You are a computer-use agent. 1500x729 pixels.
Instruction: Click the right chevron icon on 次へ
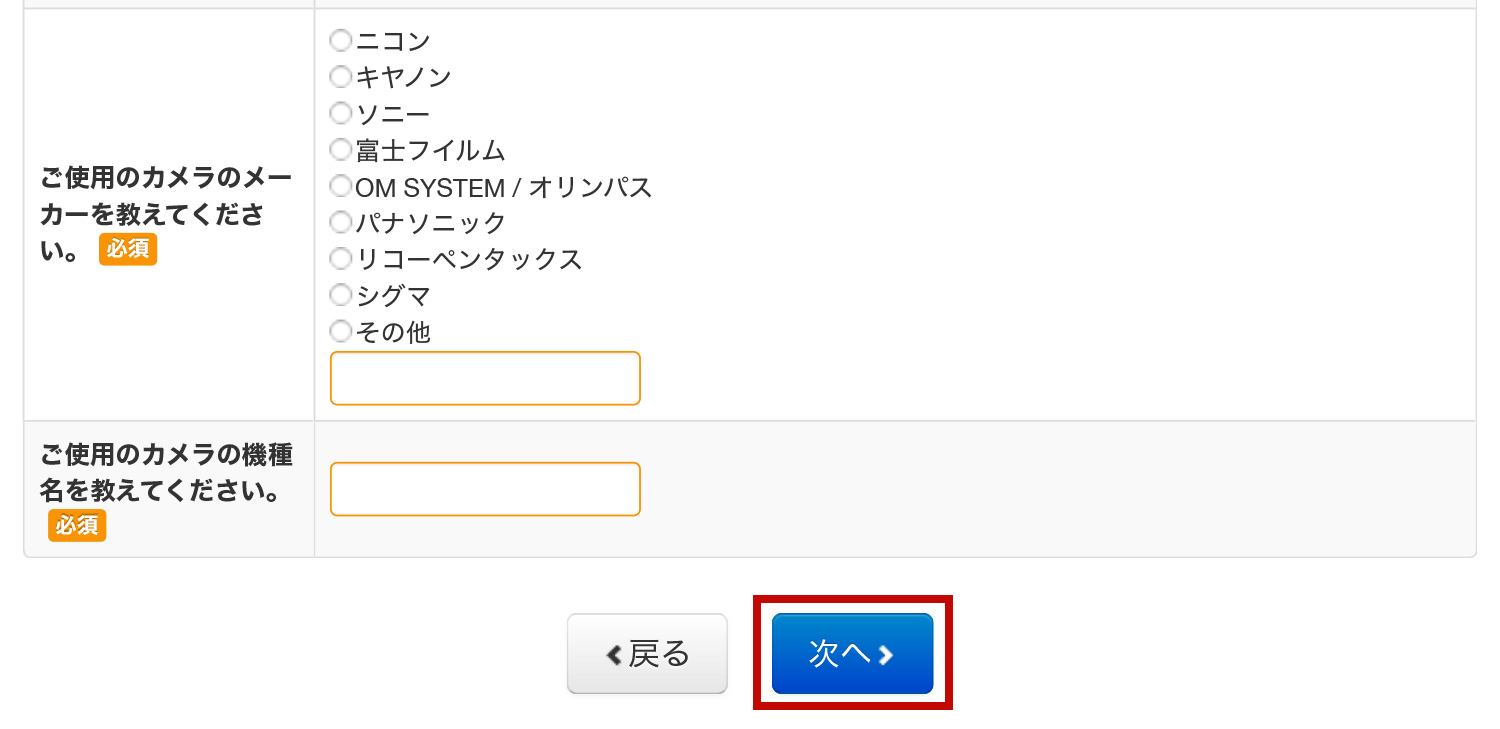[886, 655]
